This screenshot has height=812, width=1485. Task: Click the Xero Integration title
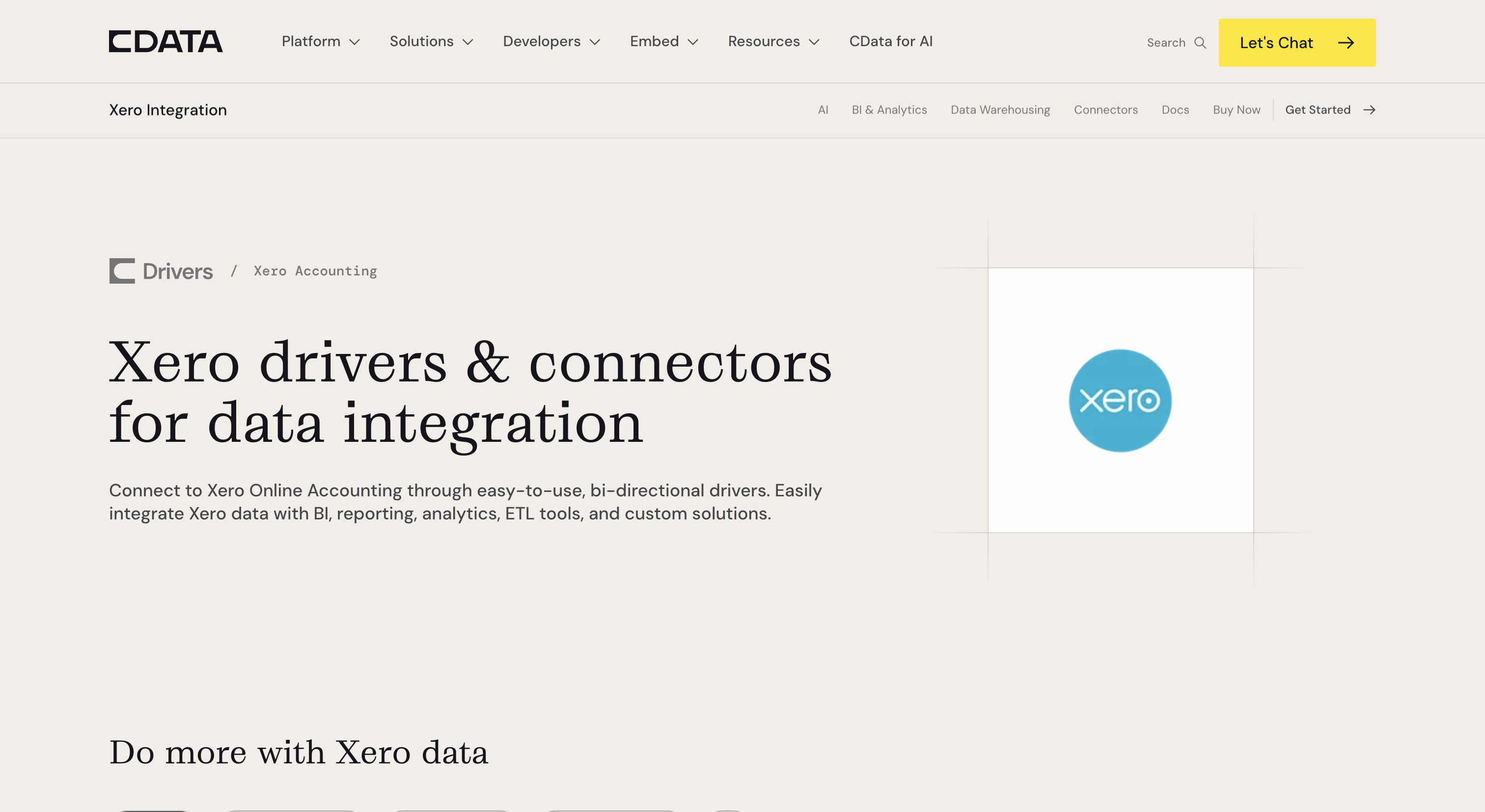point(168,110)
